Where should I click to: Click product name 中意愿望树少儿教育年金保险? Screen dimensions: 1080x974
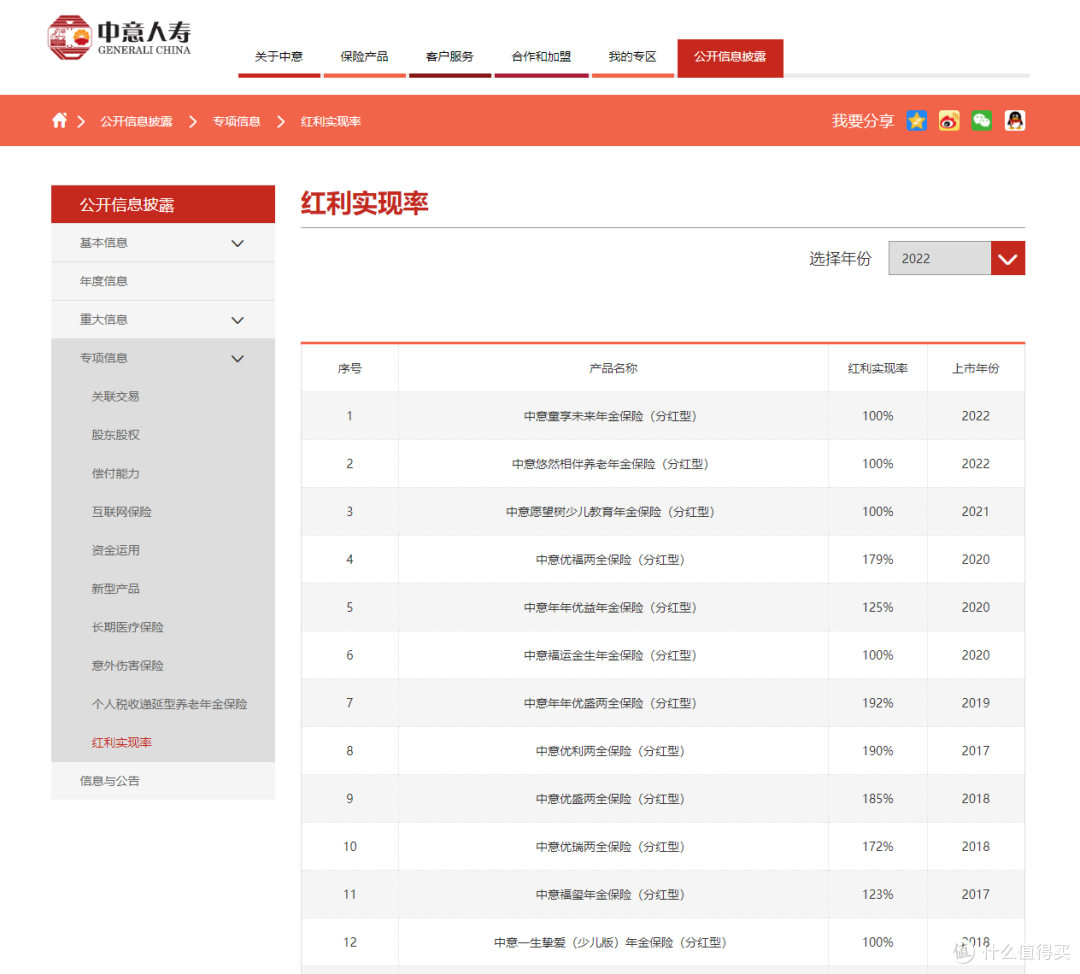[610, 512]
